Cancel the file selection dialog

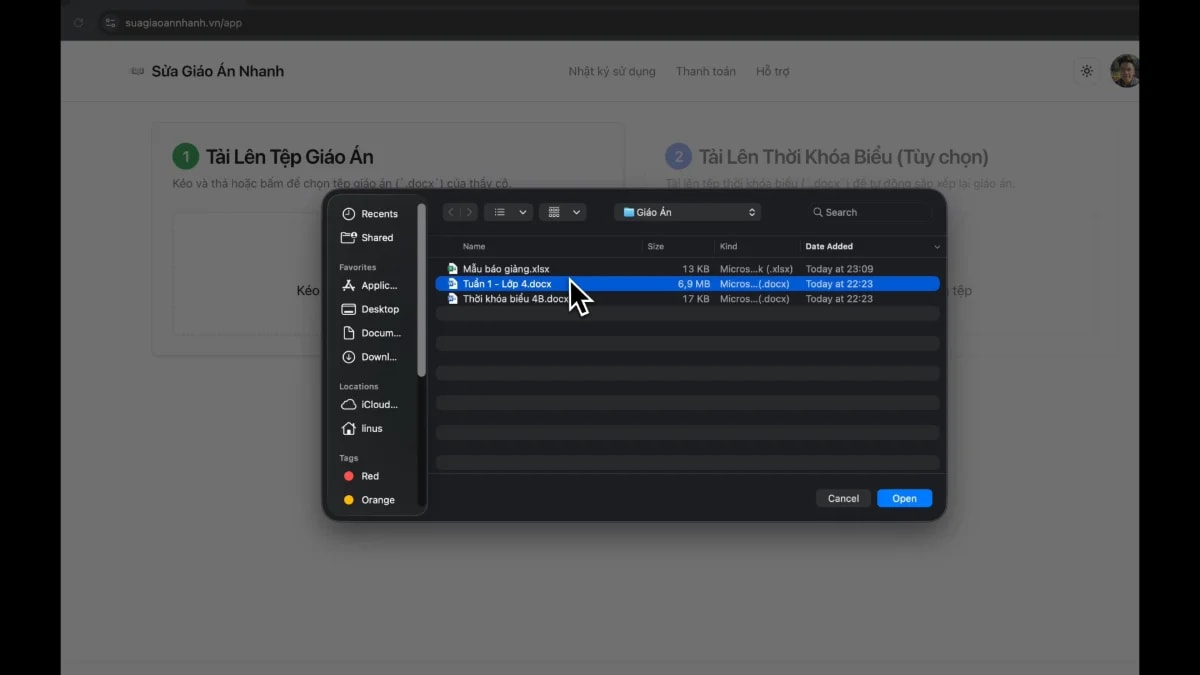(843, 498)
